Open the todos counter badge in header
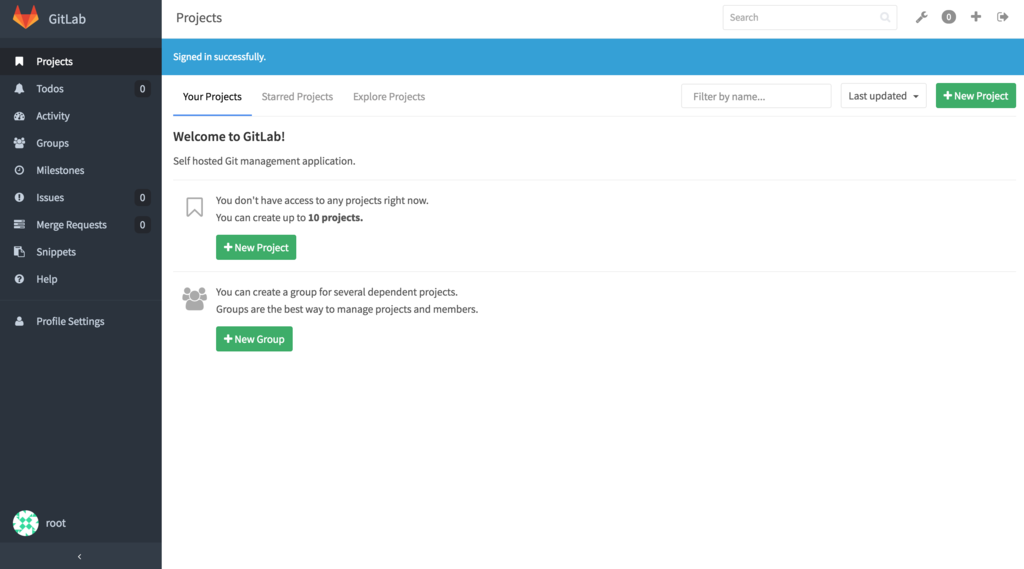The height and width of the screenshot is (569, 1024). pos(948,18)
